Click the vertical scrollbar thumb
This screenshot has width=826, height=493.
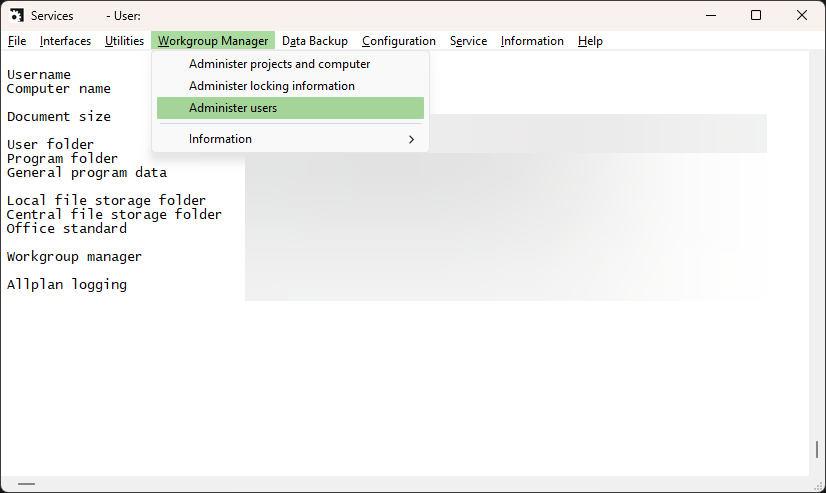817,449
